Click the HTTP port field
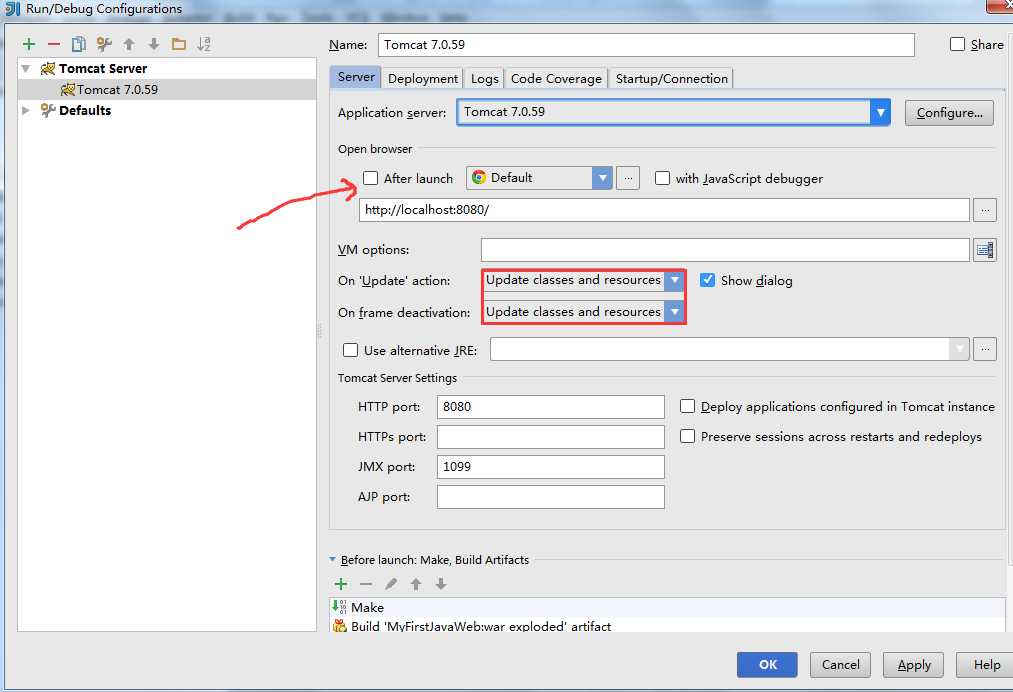Image resolution: width=1013 pixels, height=692 pixels. pyautogui.click(x=550, y=406)
